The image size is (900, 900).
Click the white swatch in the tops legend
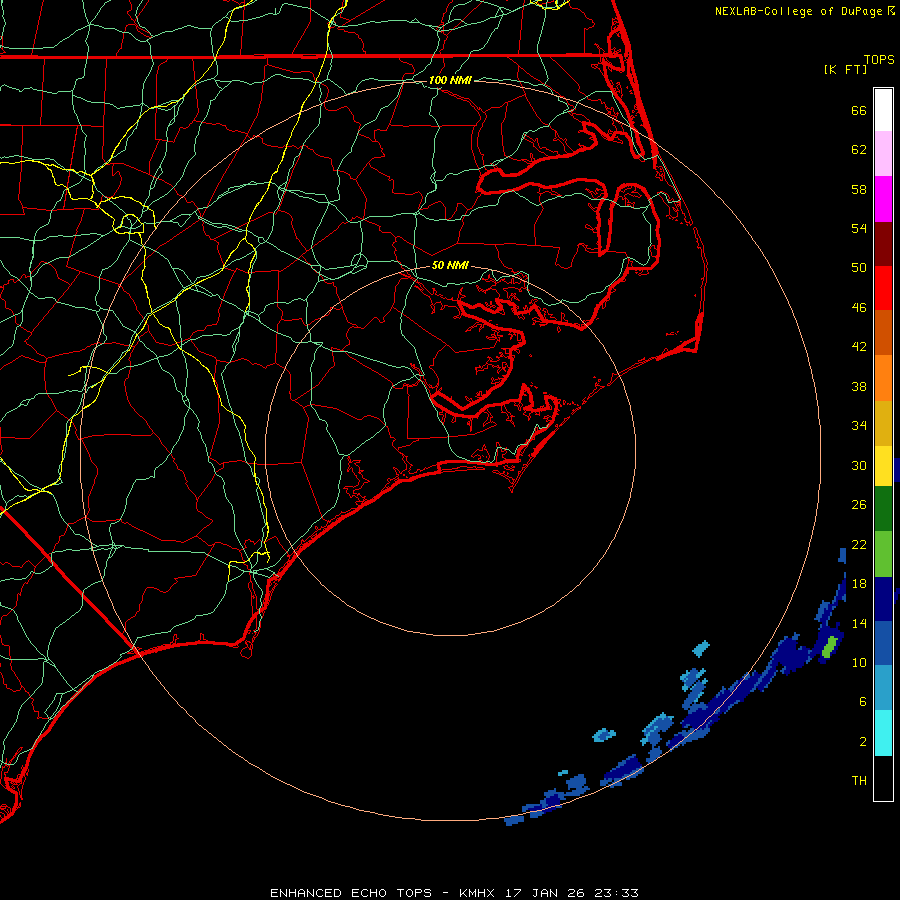tap(883, 110)
